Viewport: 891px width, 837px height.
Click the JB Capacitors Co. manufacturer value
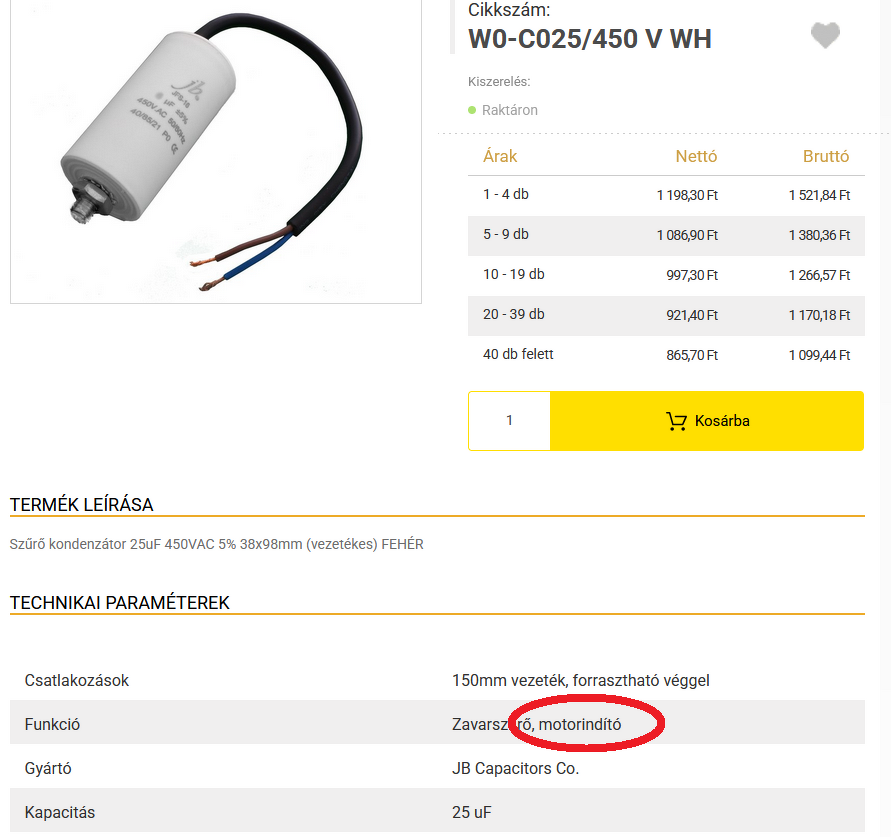click(x=515, y=769)
